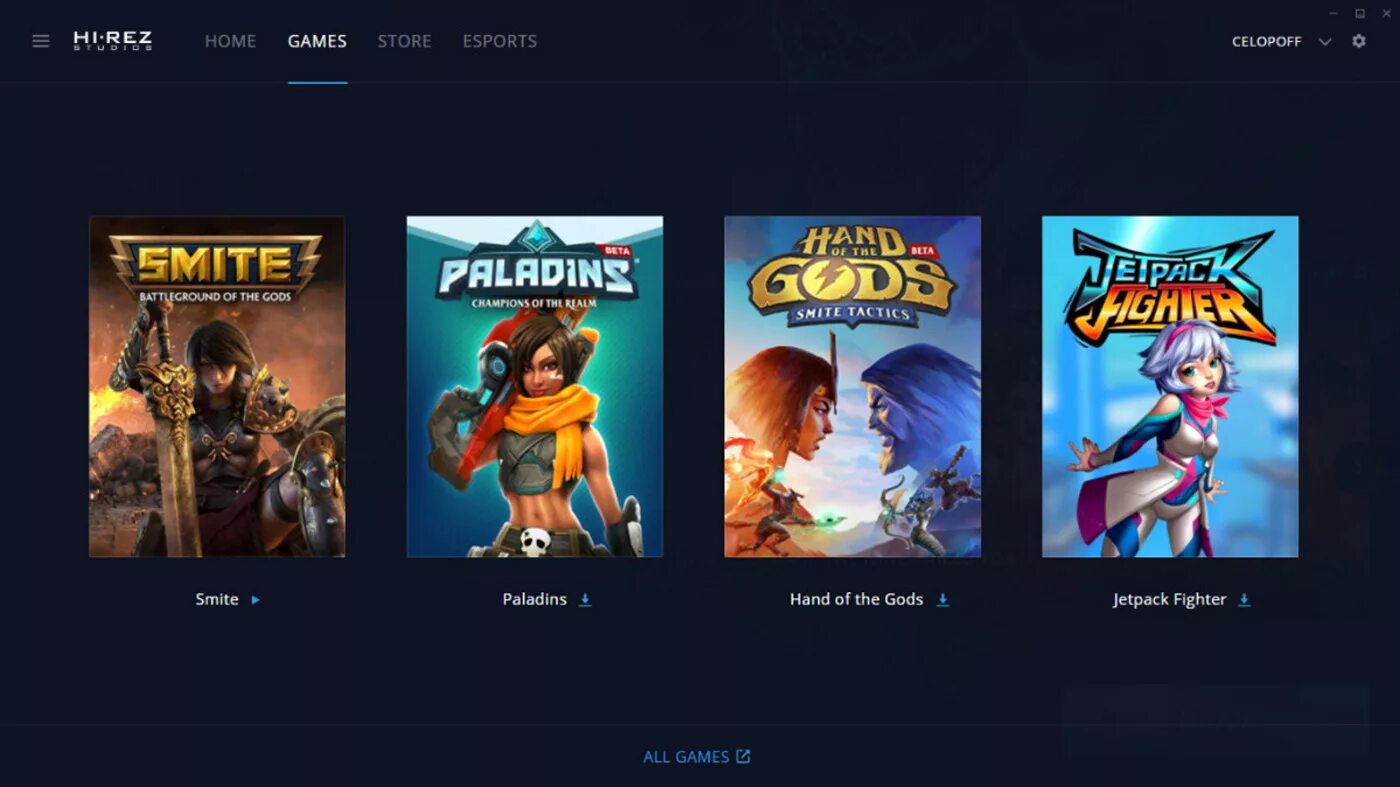Screen dimensions: 1400x787
Task: Minimize the launcher window
Action: [x=1334, y=13]
